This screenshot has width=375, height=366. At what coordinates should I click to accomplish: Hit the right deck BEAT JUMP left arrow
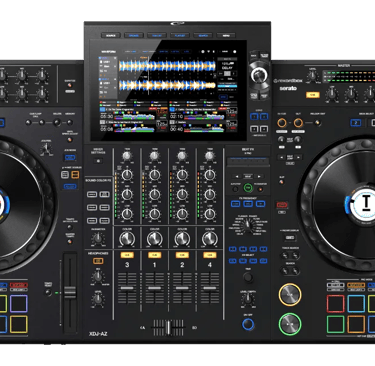(282, 157)
